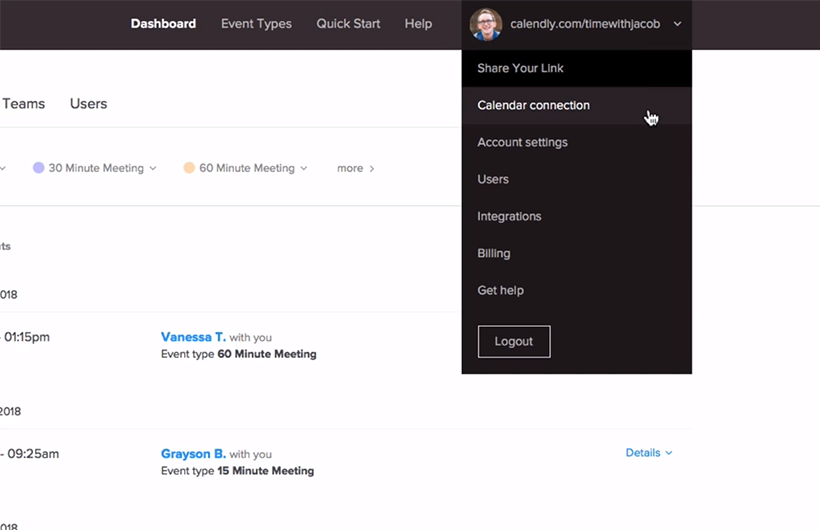
Task: Click the Logout button
Action: pyautogui.click(x=514, y=342)
